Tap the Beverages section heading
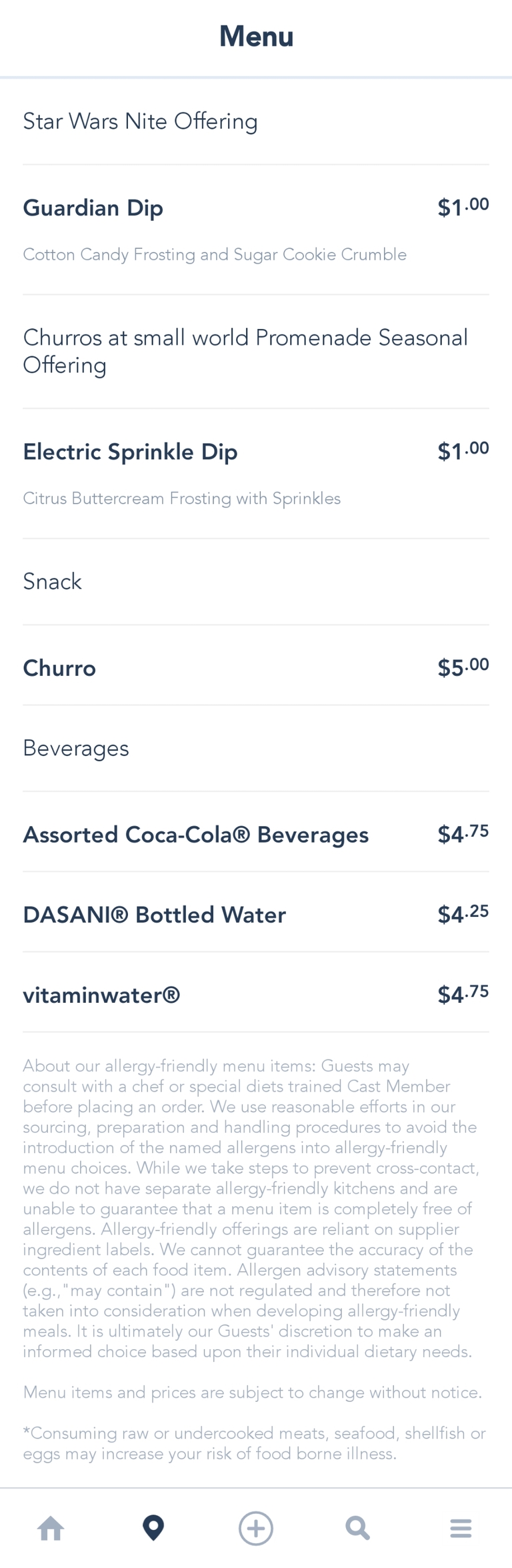This screenshot has width=512, height=1568. 76,749
